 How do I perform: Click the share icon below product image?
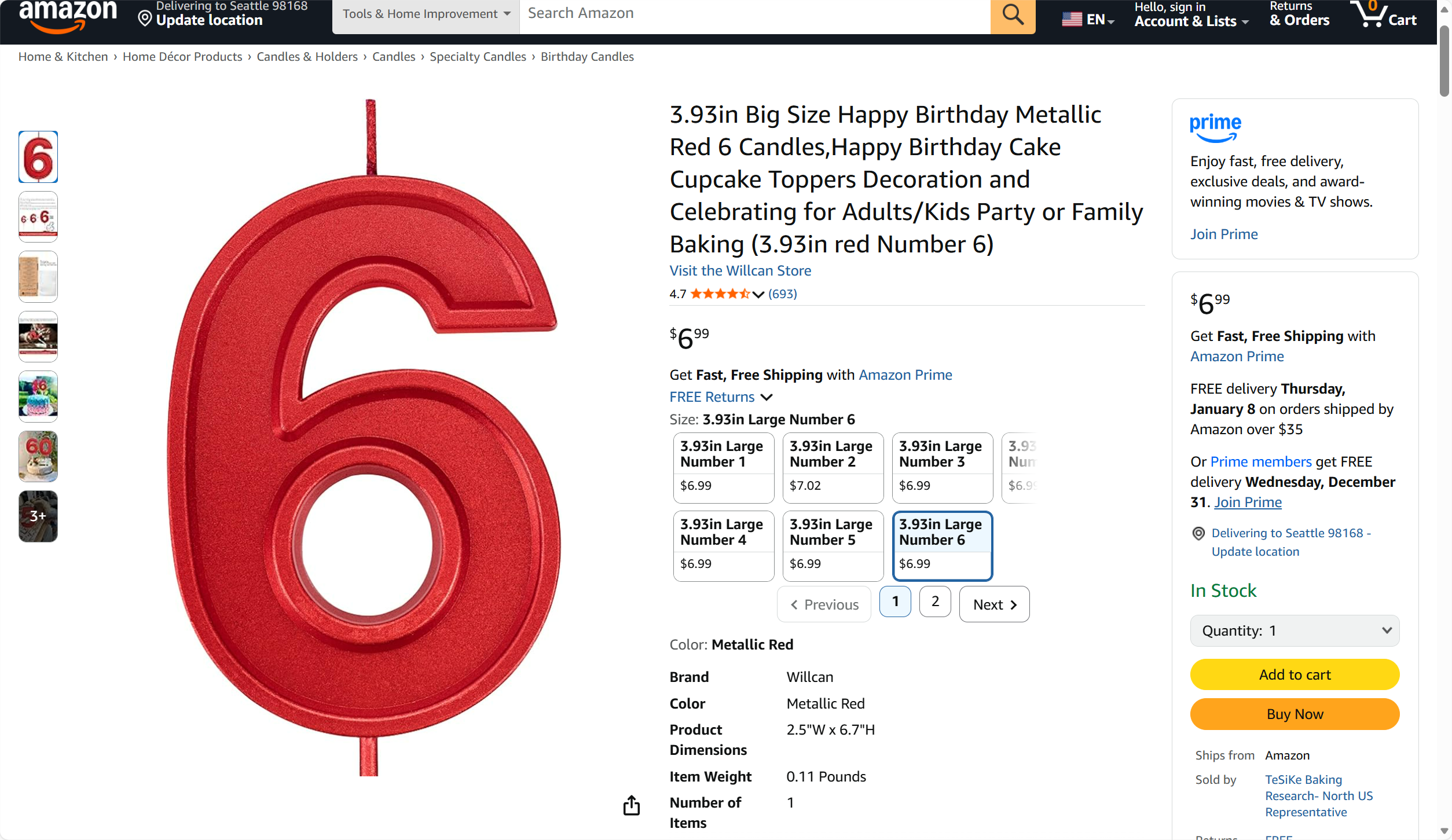tap(632, 805)
